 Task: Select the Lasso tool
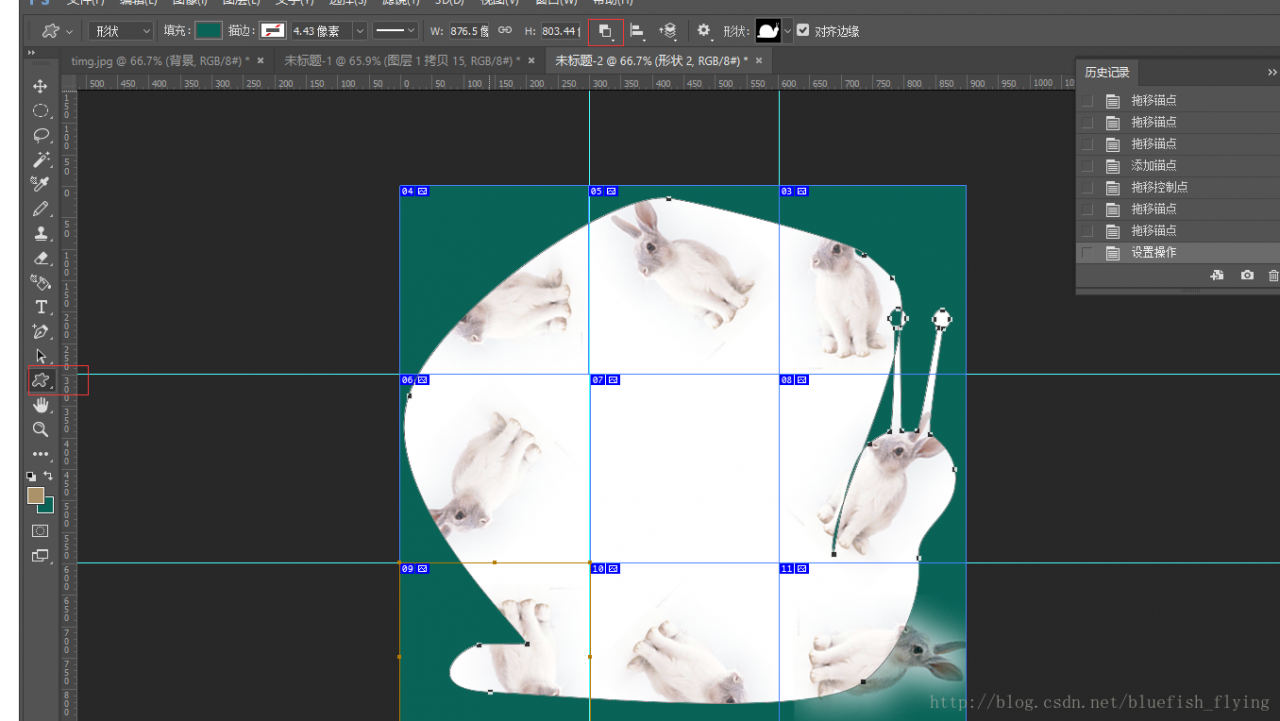click(x=40, y=135)
